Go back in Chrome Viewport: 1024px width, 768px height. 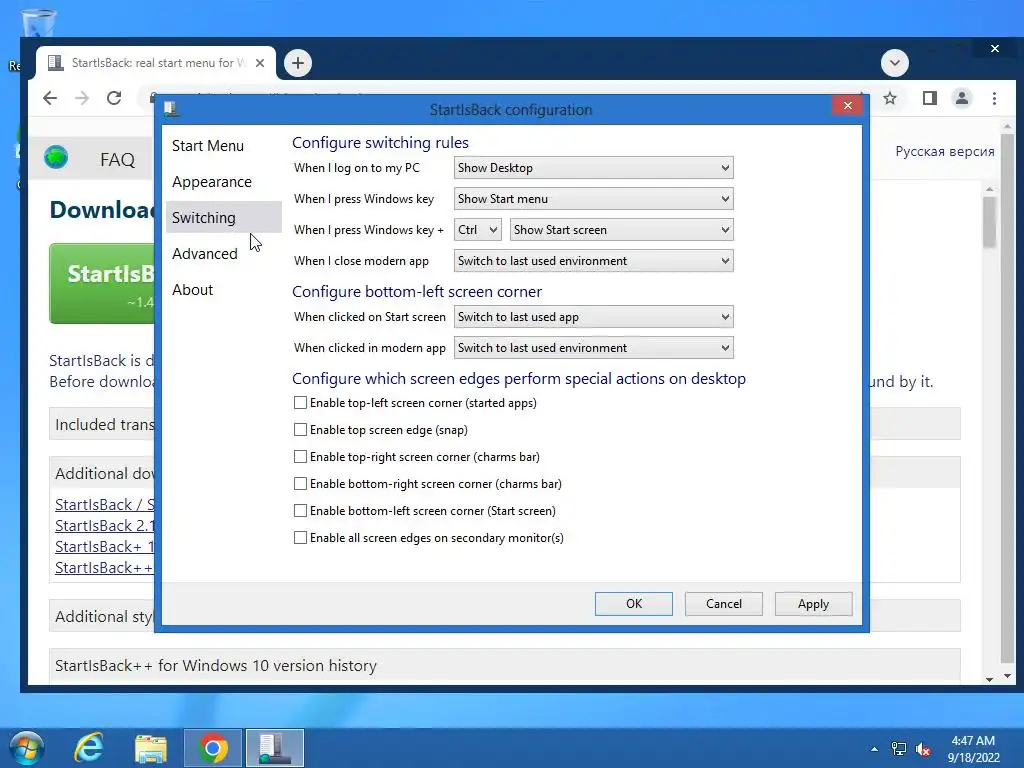(50, 99)
